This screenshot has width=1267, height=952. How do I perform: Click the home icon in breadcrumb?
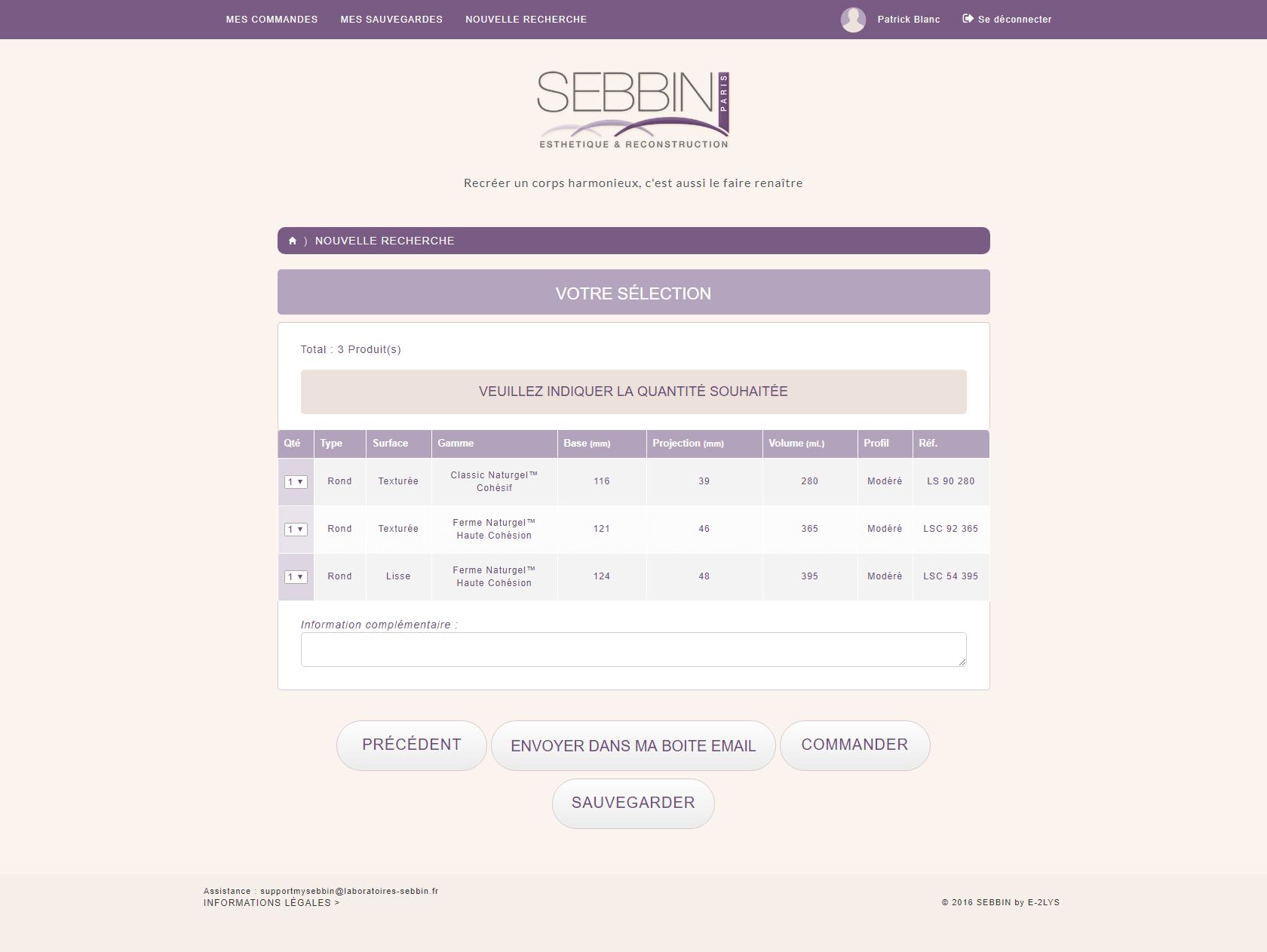293,241
